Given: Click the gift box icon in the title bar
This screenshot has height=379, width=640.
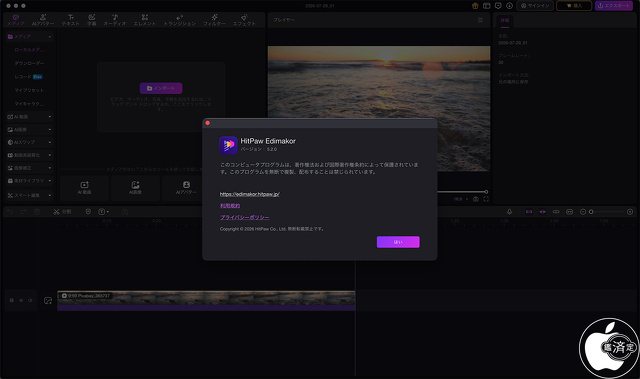Looking at the screenshot, I should click(475, 6).
